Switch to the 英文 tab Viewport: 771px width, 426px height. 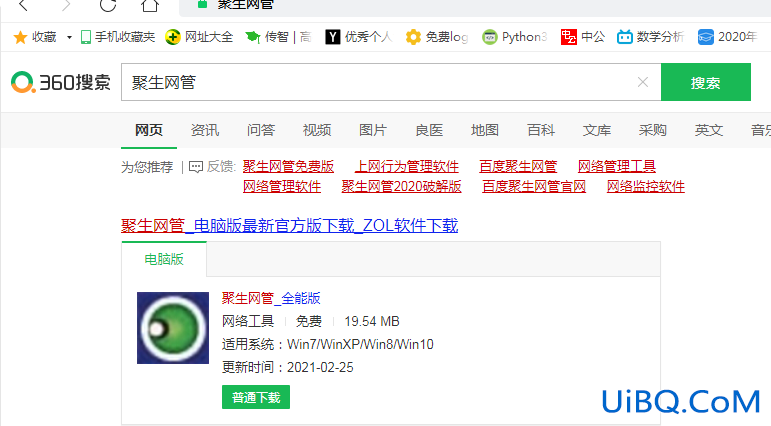pos(709,130)
